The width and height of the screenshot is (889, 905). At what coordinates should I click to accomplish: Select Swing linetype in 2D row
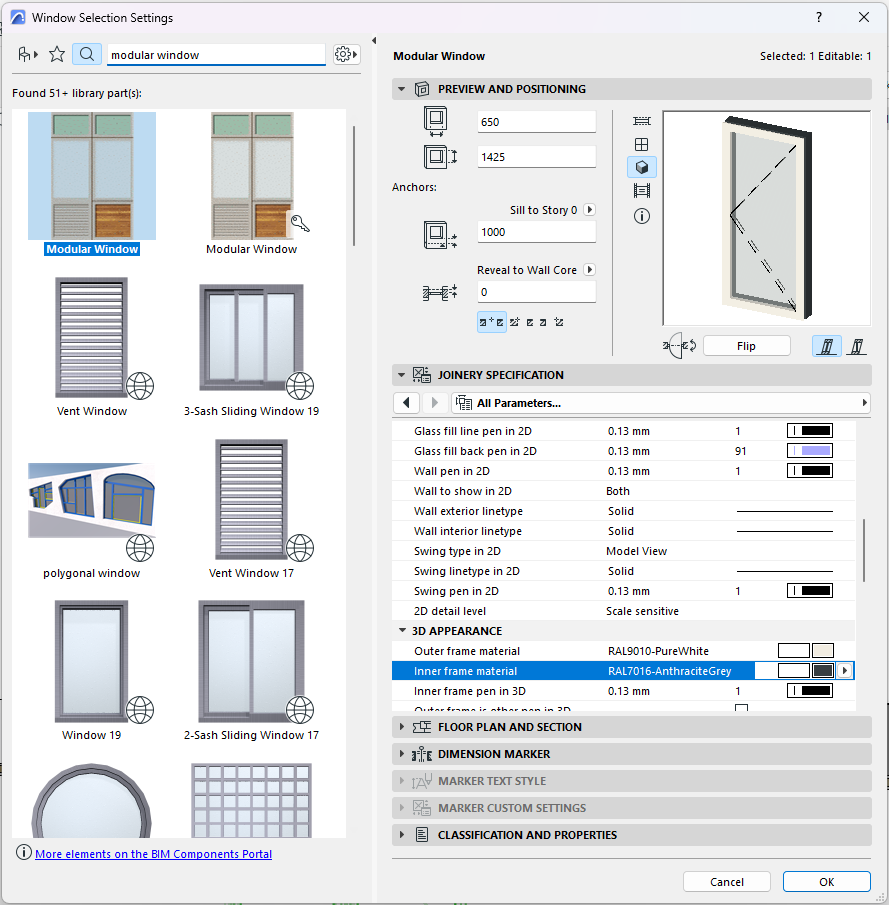pyautogui.click(x=623, y=571)
